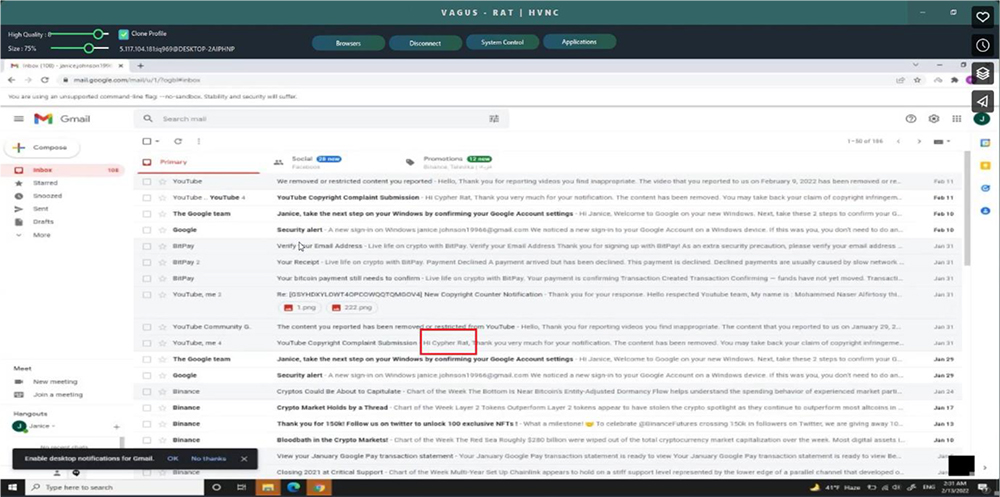The height and width of the screenshot is (497, 1000).
Task: Expand the More item in Gmail sidebar
Action: (41, 235)
